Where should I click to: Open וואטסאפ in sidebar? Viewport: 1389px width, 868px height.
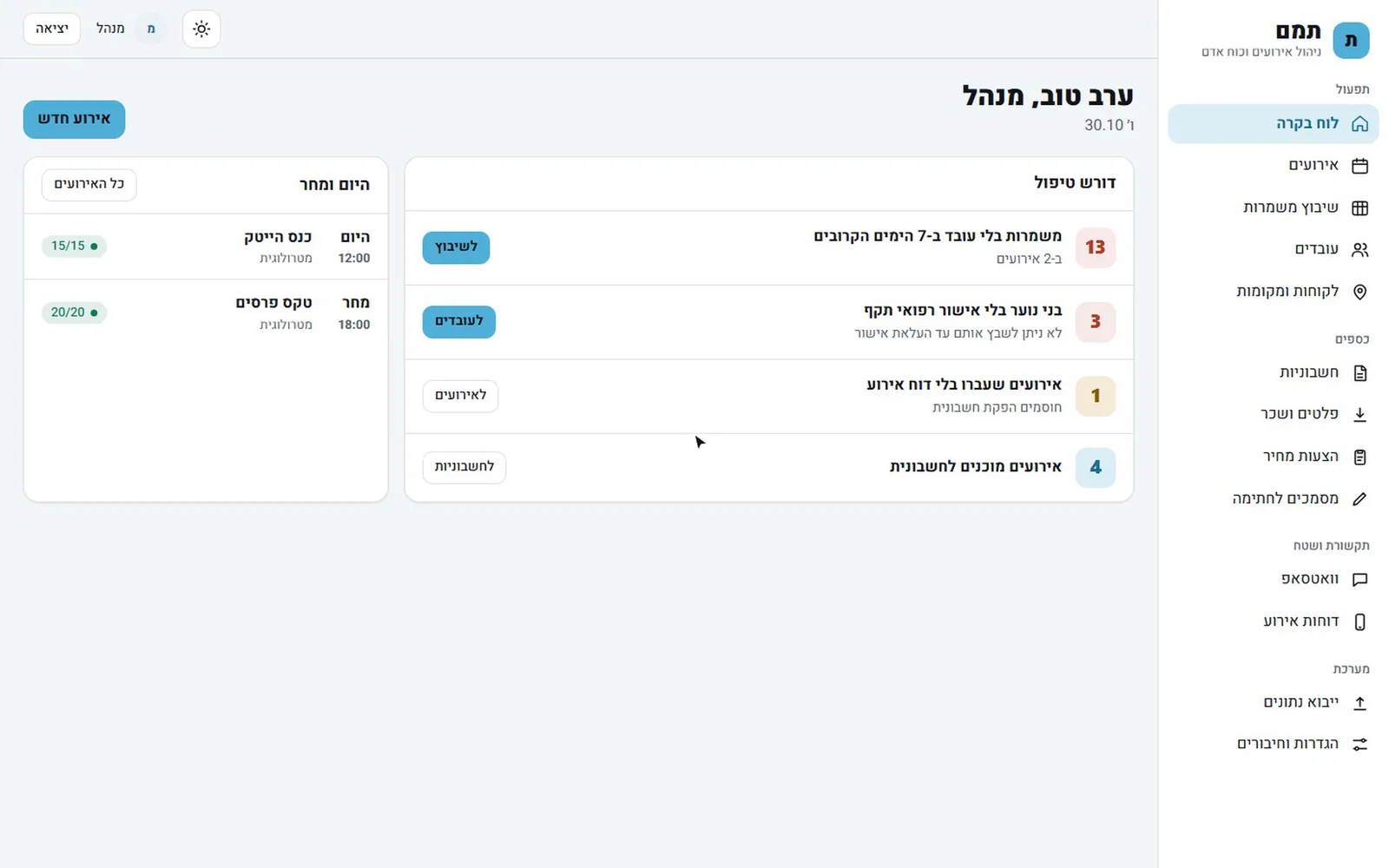1273,580
